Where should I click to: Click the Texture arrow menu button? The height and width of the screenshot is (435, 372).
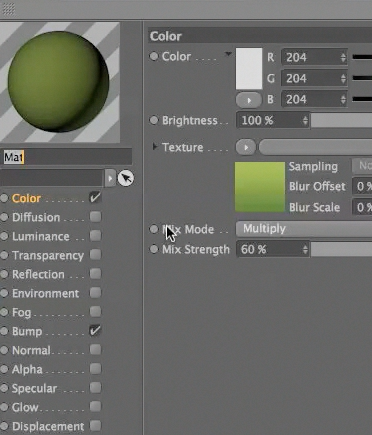(x=246, y=147)
